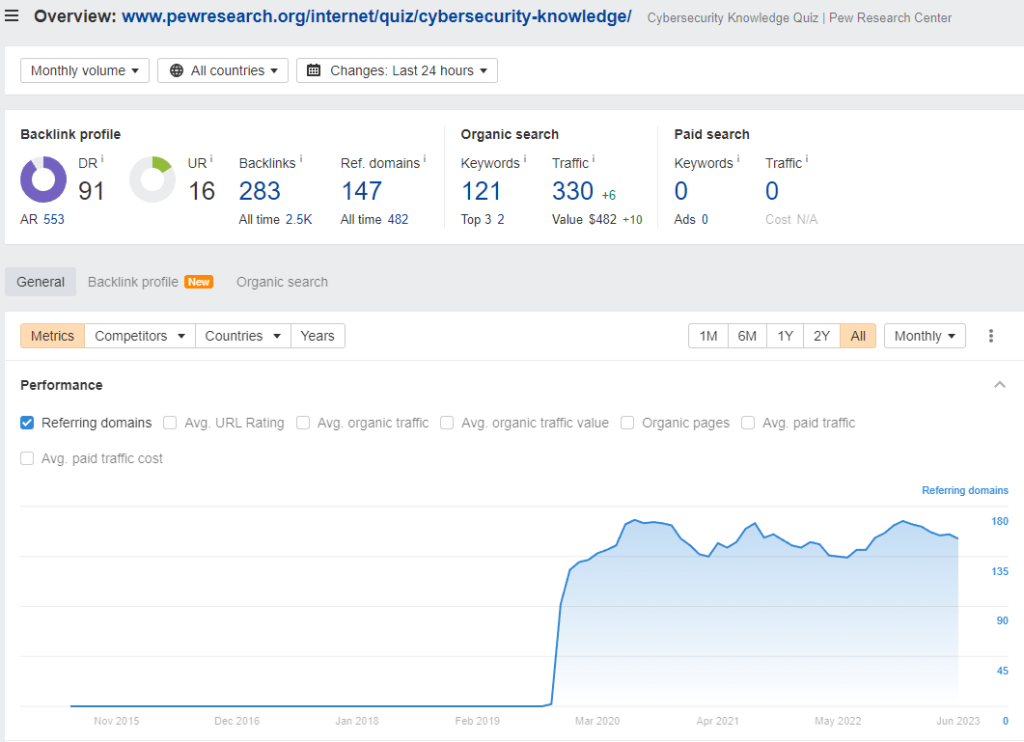Switch to the Backlink profile tab
The height and width of the screenshot is (742, 1024).
coord(133,282)
